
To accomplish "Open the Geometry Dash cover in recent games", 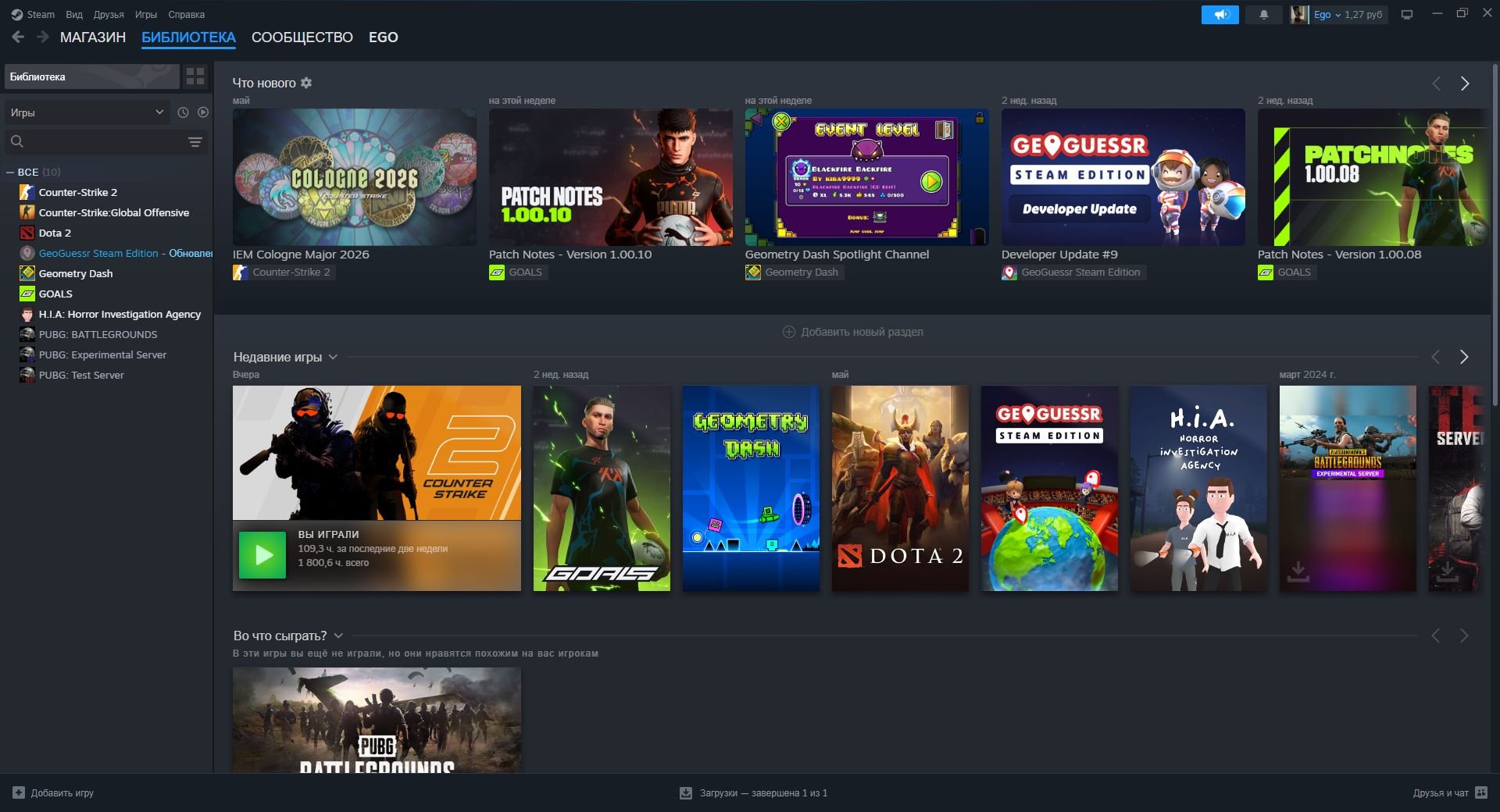I will click(x=751, y=488).
